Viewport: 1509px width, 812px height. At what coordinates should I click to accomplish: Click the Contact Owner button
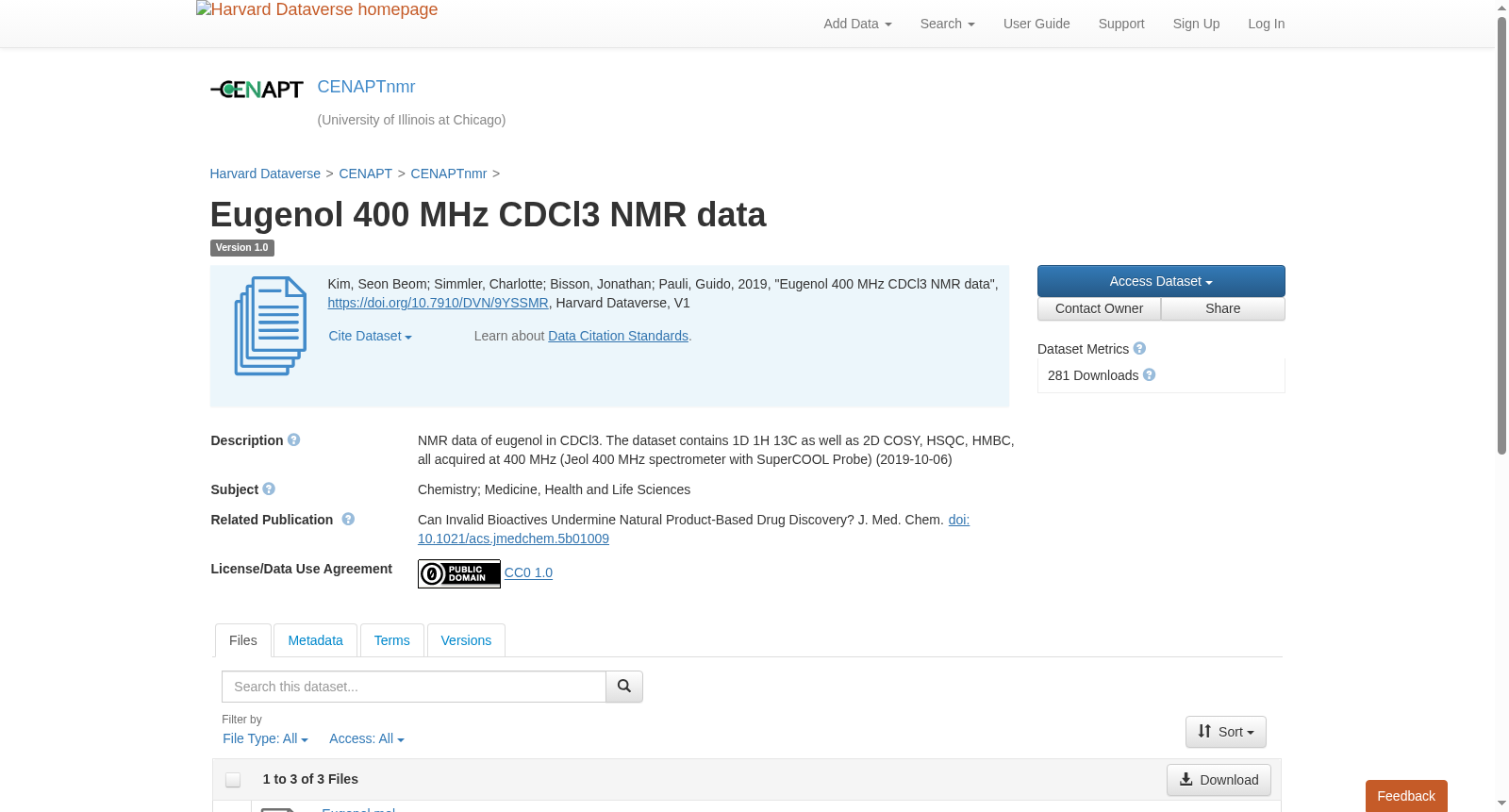click(x=1099, y=309)
